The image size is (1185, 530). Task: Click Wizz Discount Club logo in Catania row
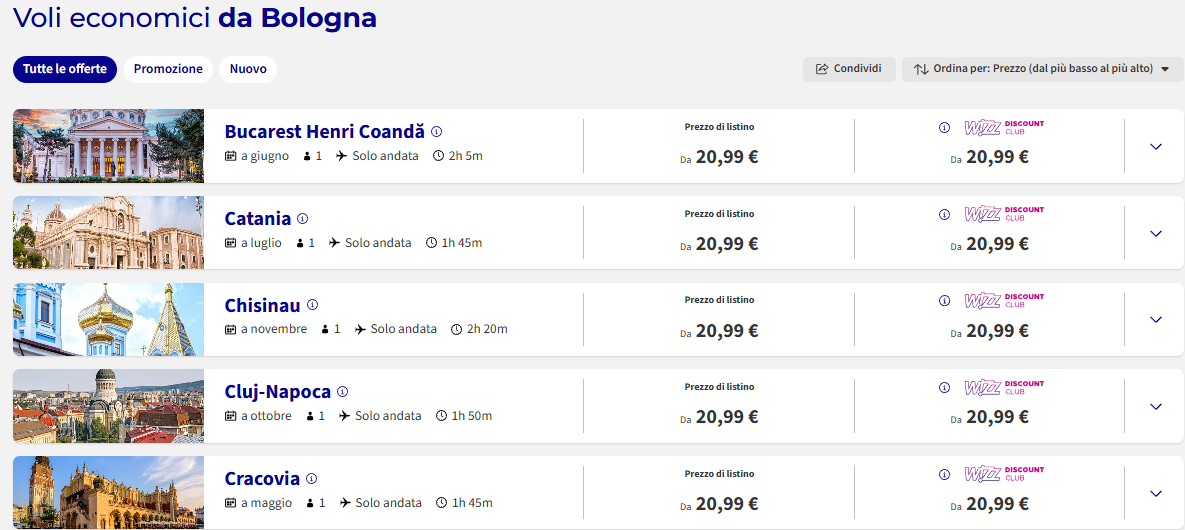1004,214
